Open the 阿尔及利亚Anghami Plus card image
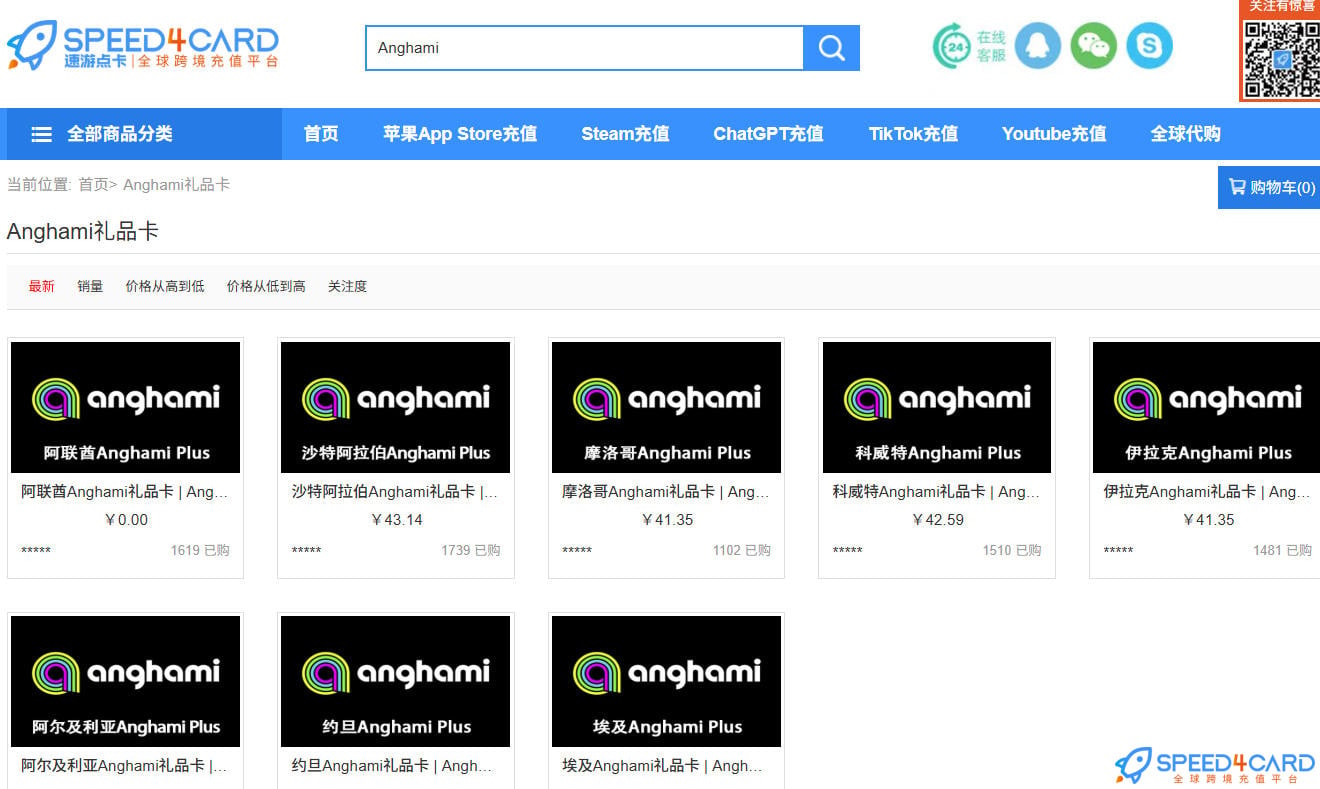Viewport: 1320px width, 789px height. click(125, 681)
